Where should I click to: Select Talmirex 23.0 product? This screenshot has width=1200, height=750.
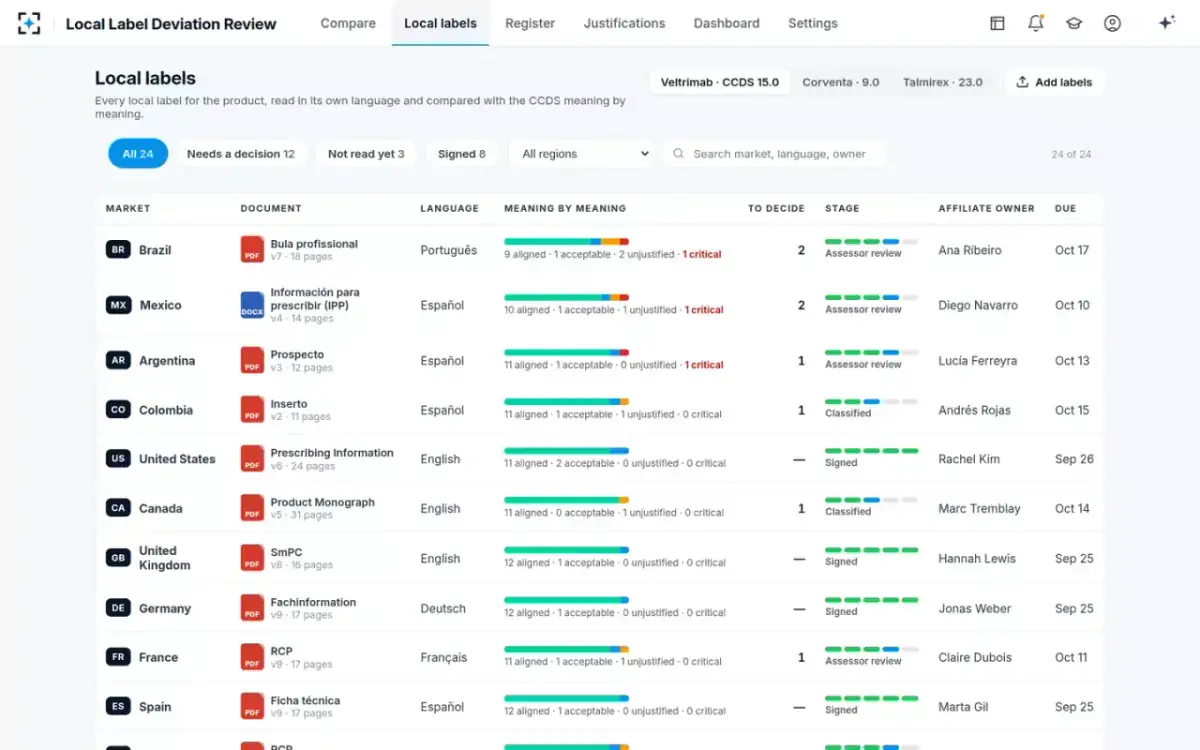tap(943, 82)
